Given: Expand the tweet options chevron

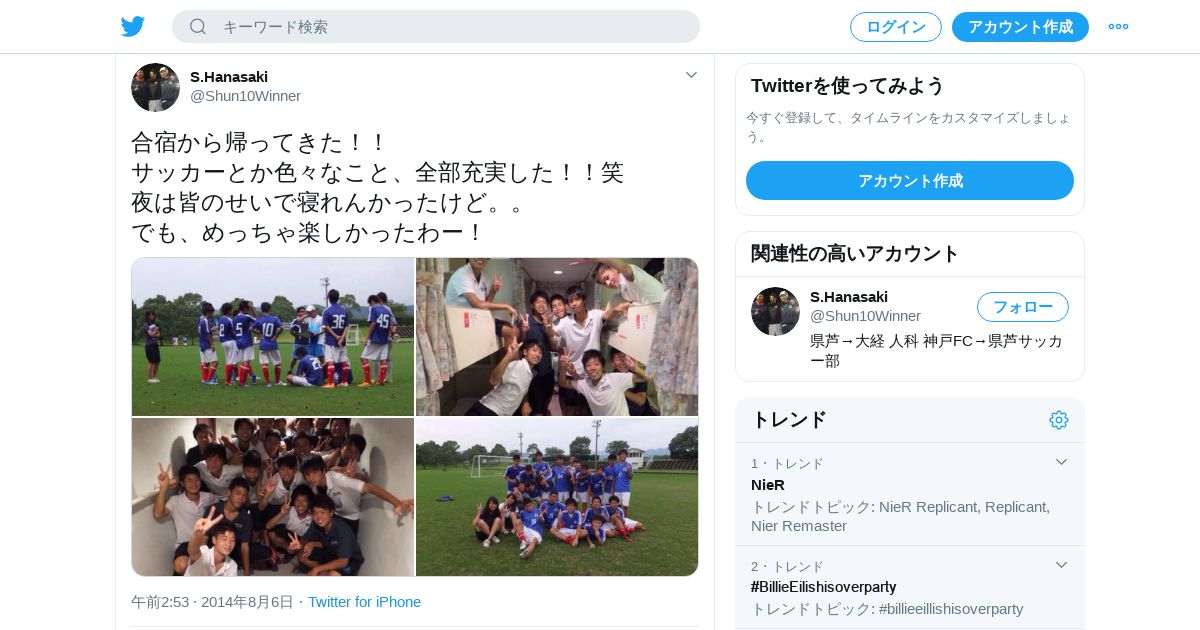Looking at the screenshot, I should pyautogui.click(x=691, y=75).
